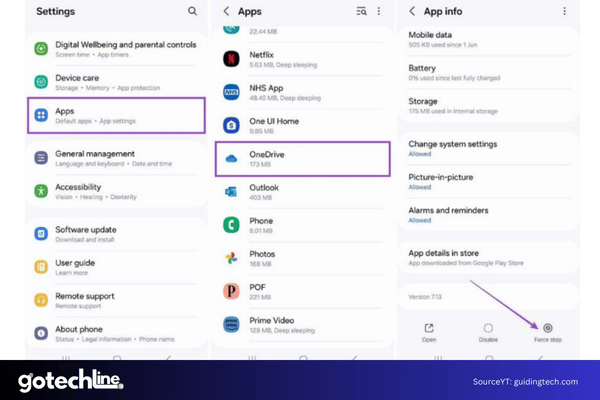
Task: Open App info more options menu
Action: click(x=564, y=11)
